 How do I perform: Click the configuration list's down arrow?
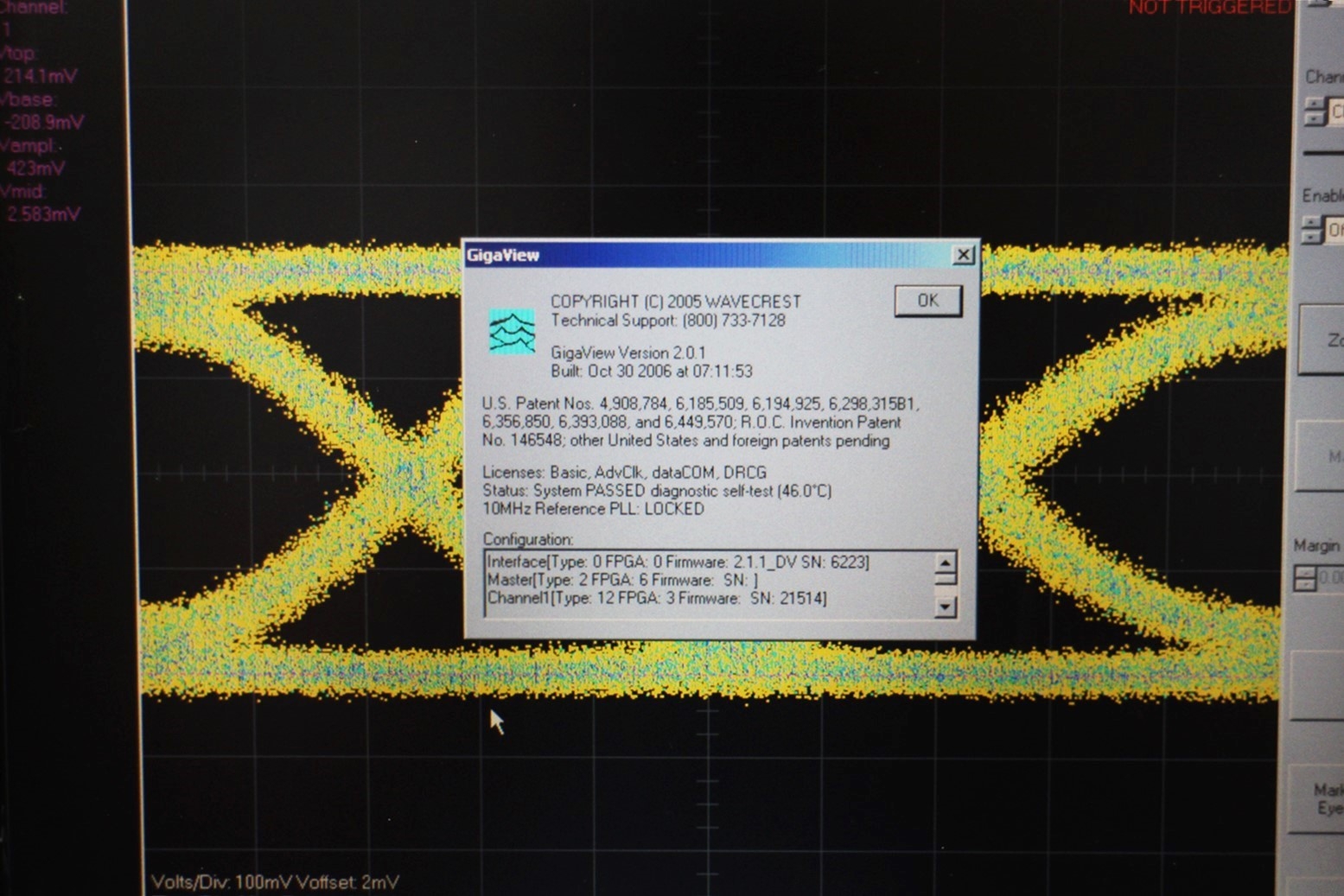[x=945, y=607]
